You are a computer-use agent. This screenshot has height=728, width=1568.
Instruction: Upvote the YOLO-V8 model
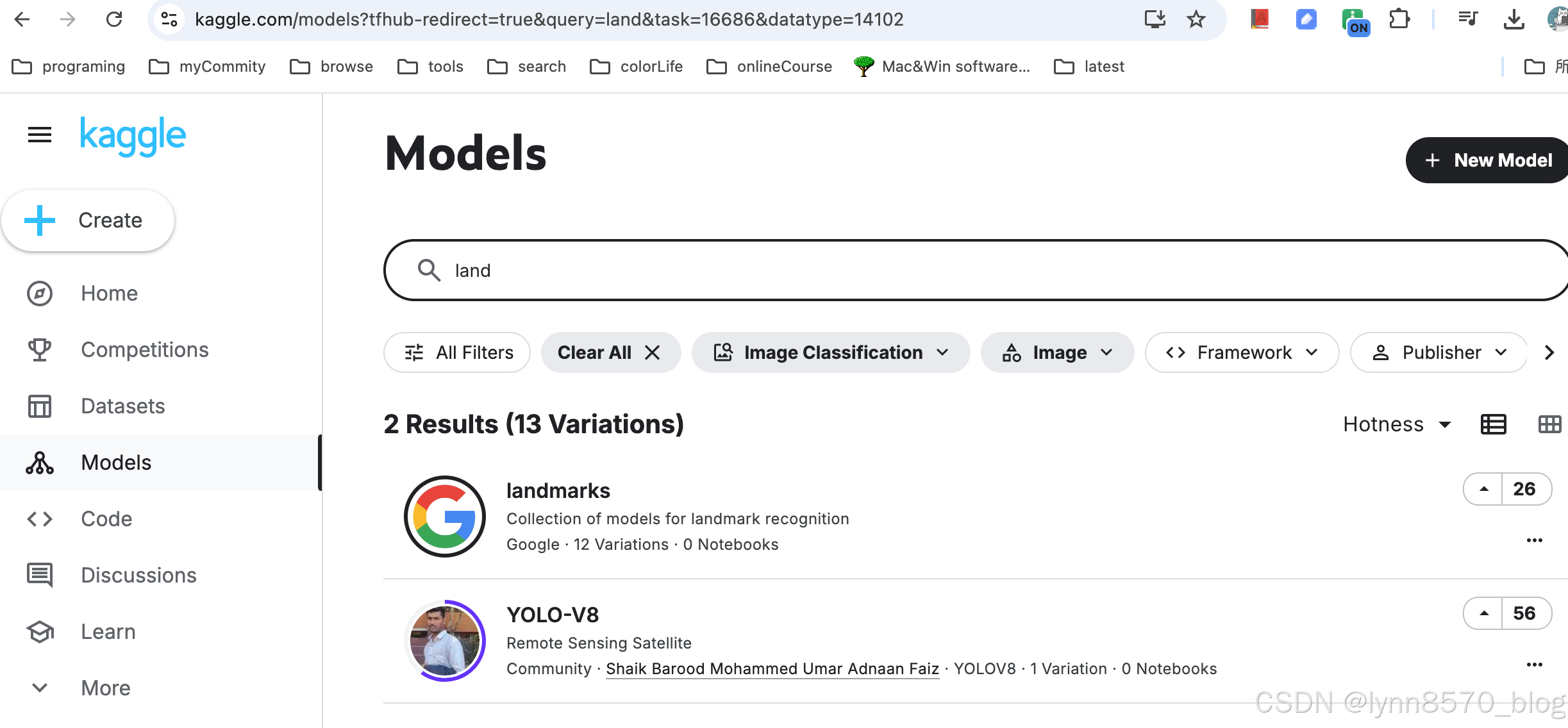(x=1483, y=613)
